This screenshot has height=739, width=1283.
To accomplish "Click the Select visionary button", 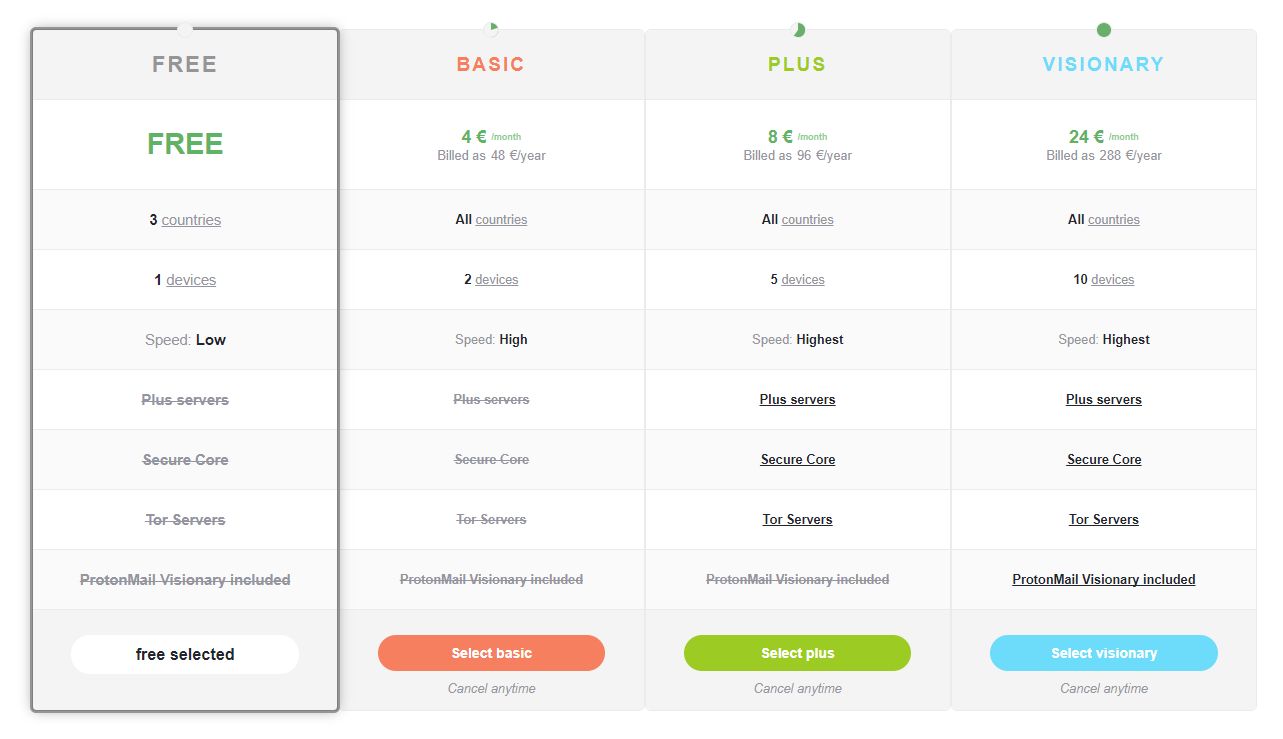I will [1104, 653].
